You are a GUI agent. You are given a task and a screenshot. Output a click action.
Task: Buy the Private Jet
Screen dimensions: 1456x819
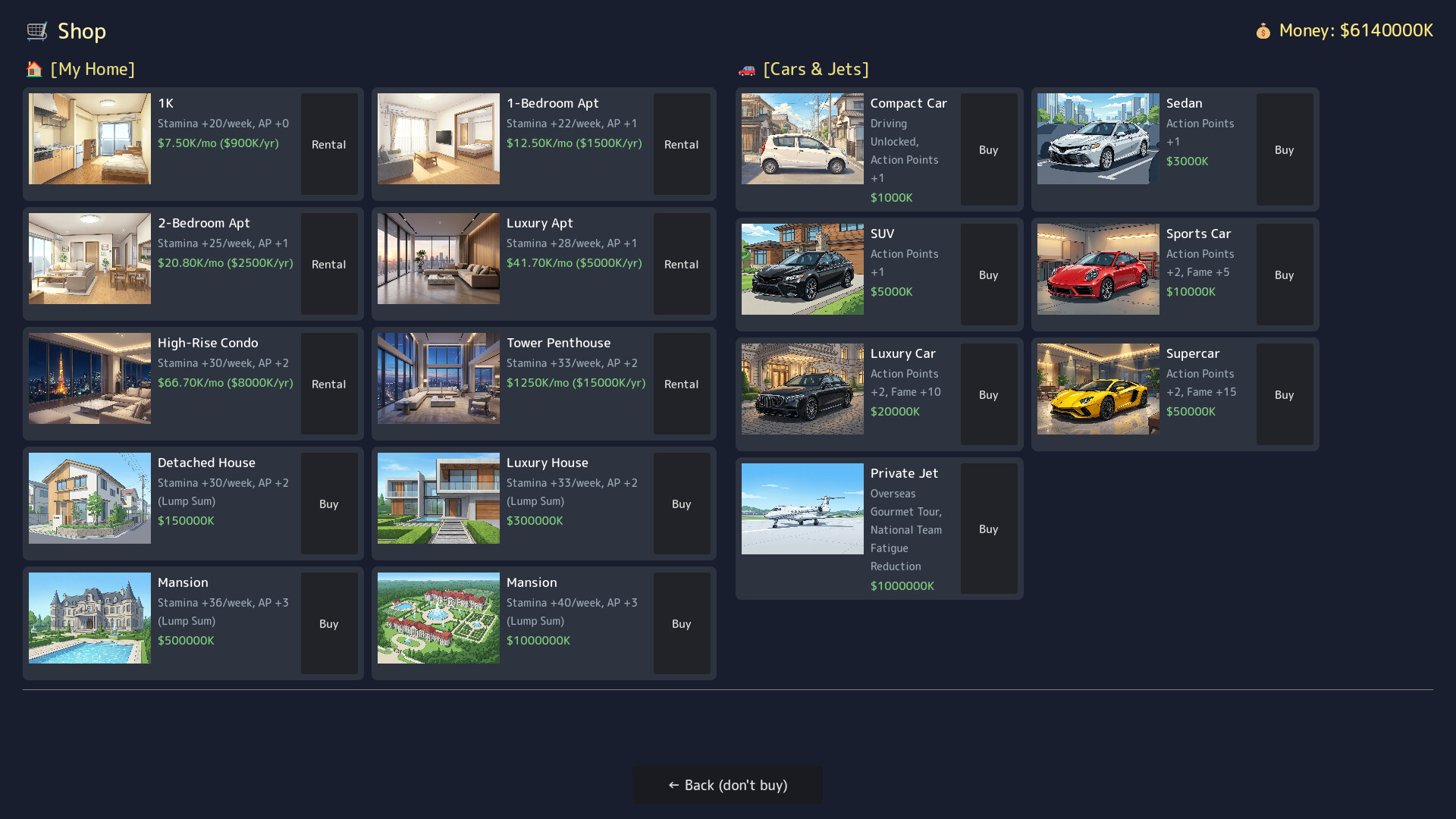click(x=988, y=529)
